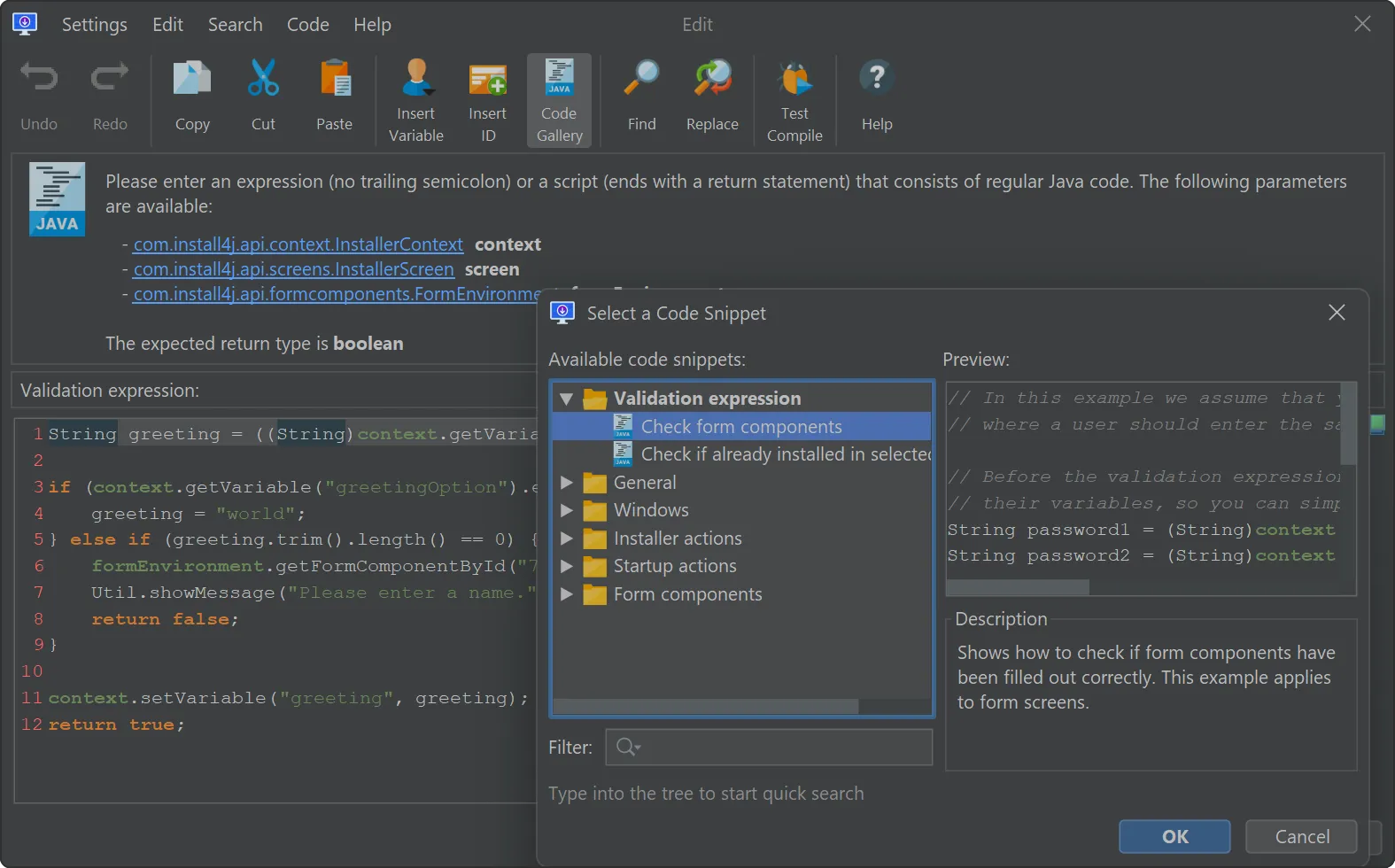The height and width of the screenshot is (868, 1395).
Task: Click code line 8 'return false;'
Action: (x=165, y=619)
